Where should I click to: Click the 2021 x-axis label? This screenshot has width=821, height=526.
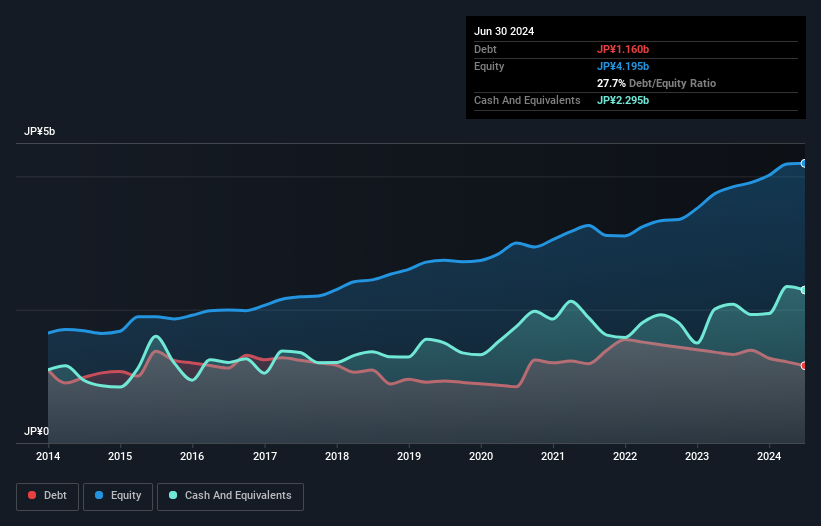[553, 456]
